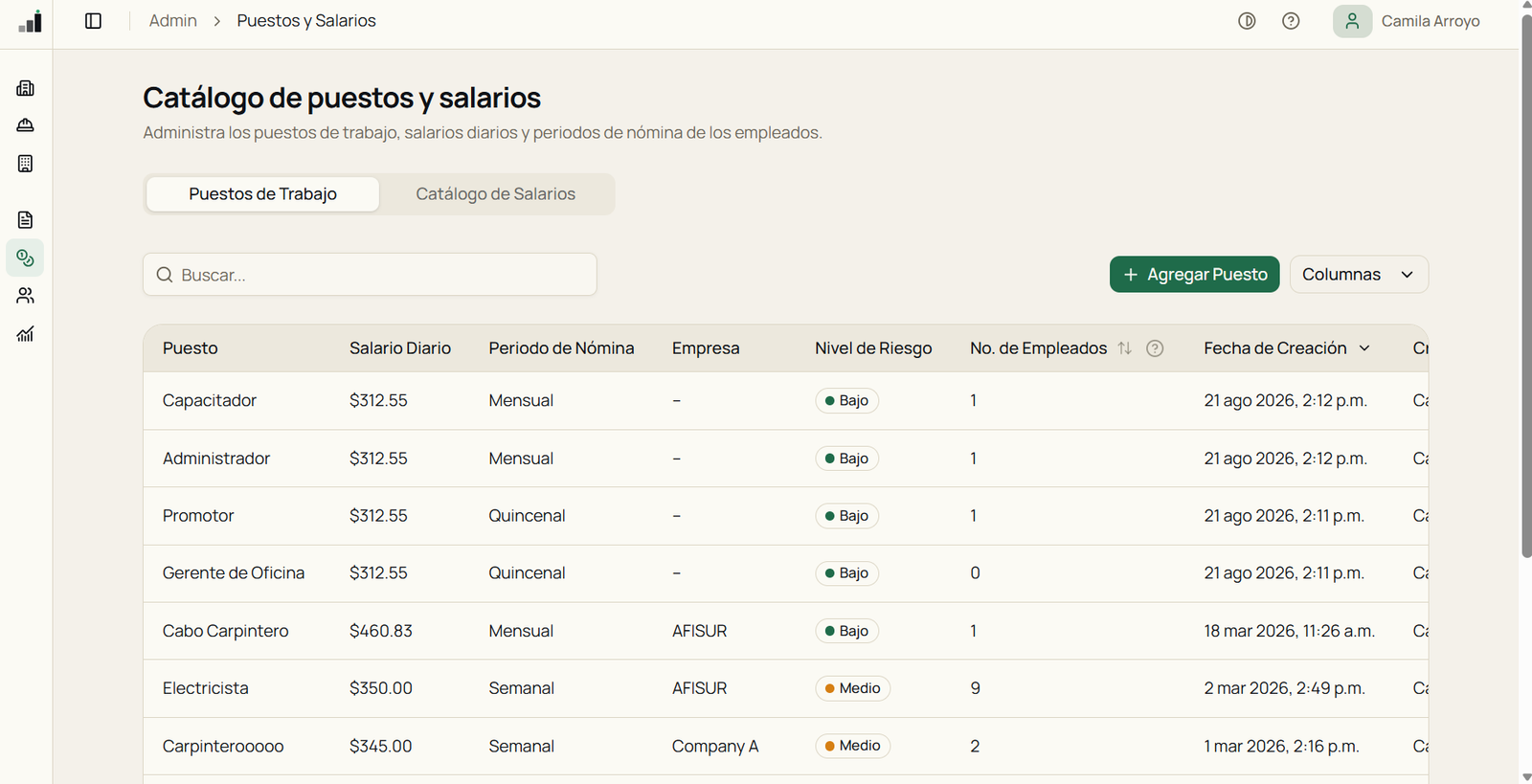Switch to Catálogo de Salarios tab
Screen dimensions: 1532x784
[496, 194]
